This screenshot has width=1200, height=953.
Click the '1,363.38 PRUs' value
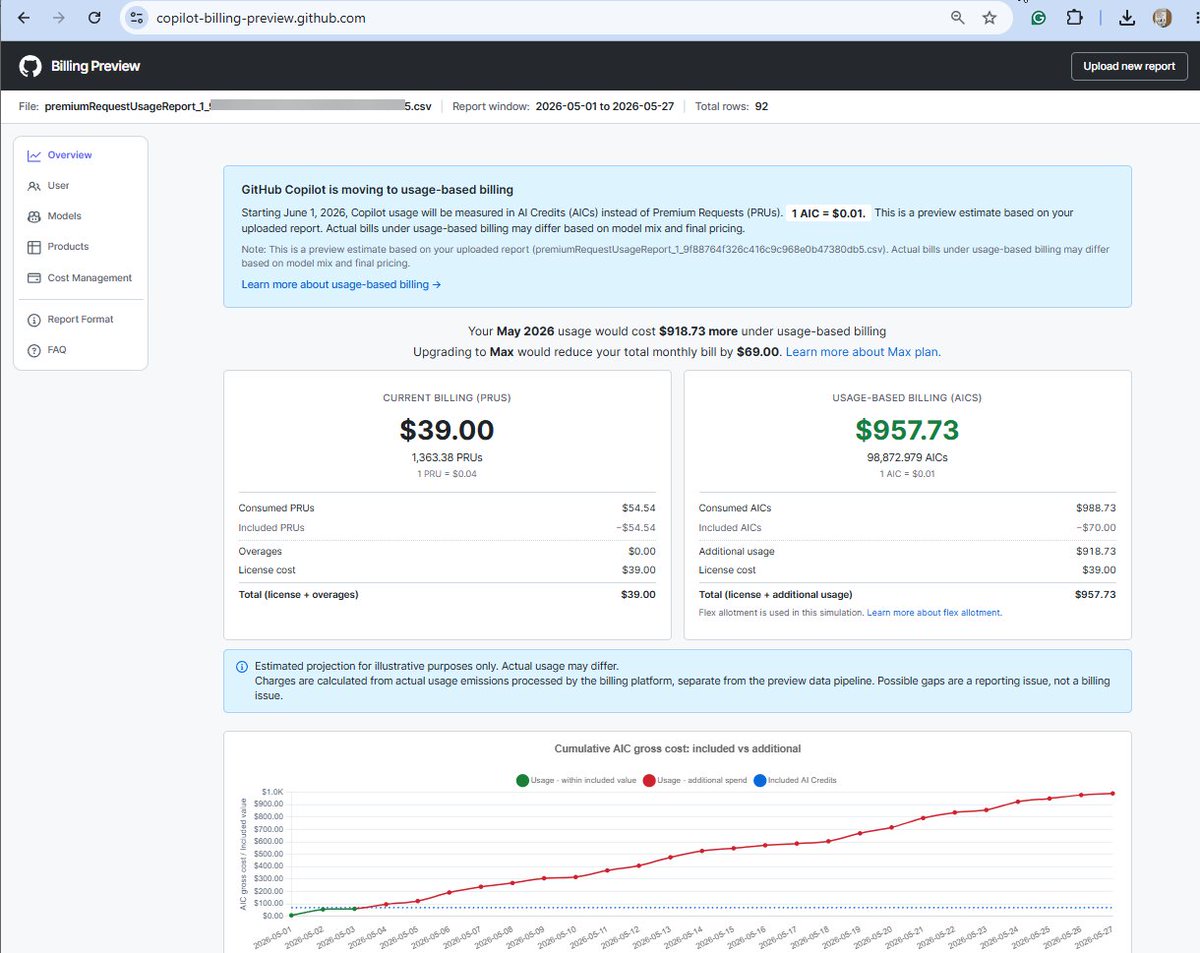pyautogui.click(x=447, y=457)
